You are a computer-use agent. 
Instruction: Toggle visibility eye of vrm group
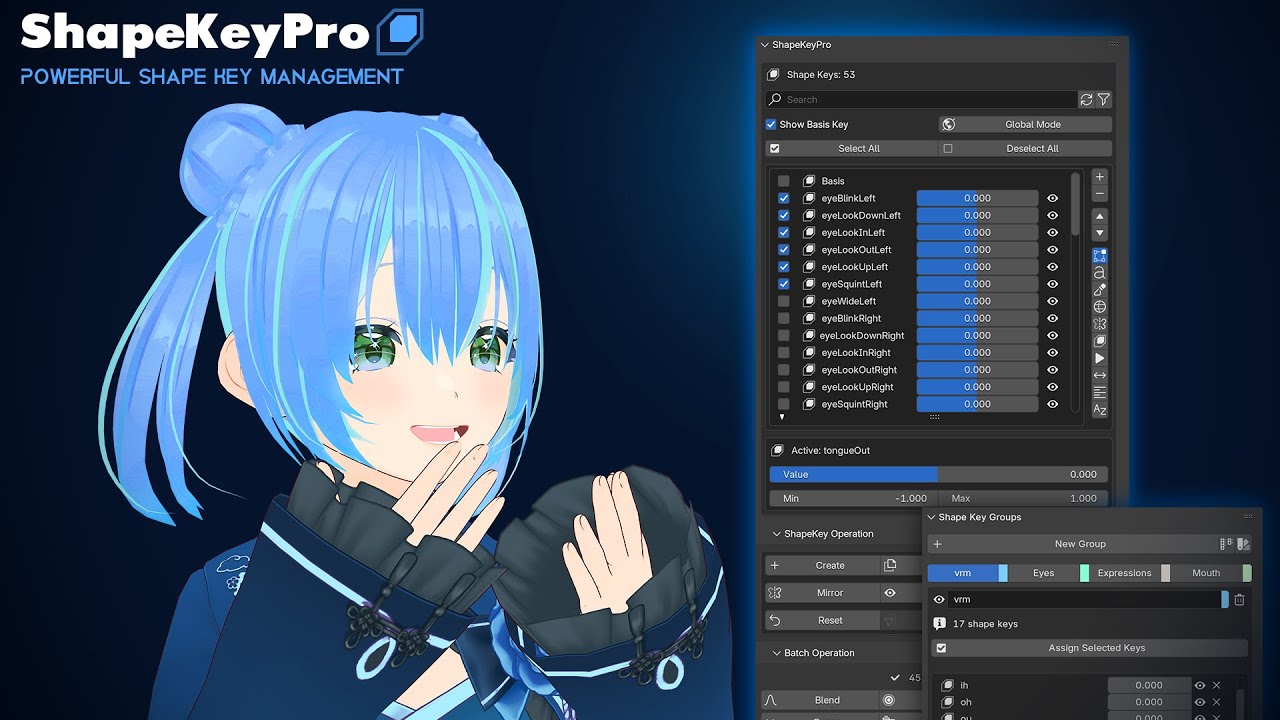coord(939,600)
